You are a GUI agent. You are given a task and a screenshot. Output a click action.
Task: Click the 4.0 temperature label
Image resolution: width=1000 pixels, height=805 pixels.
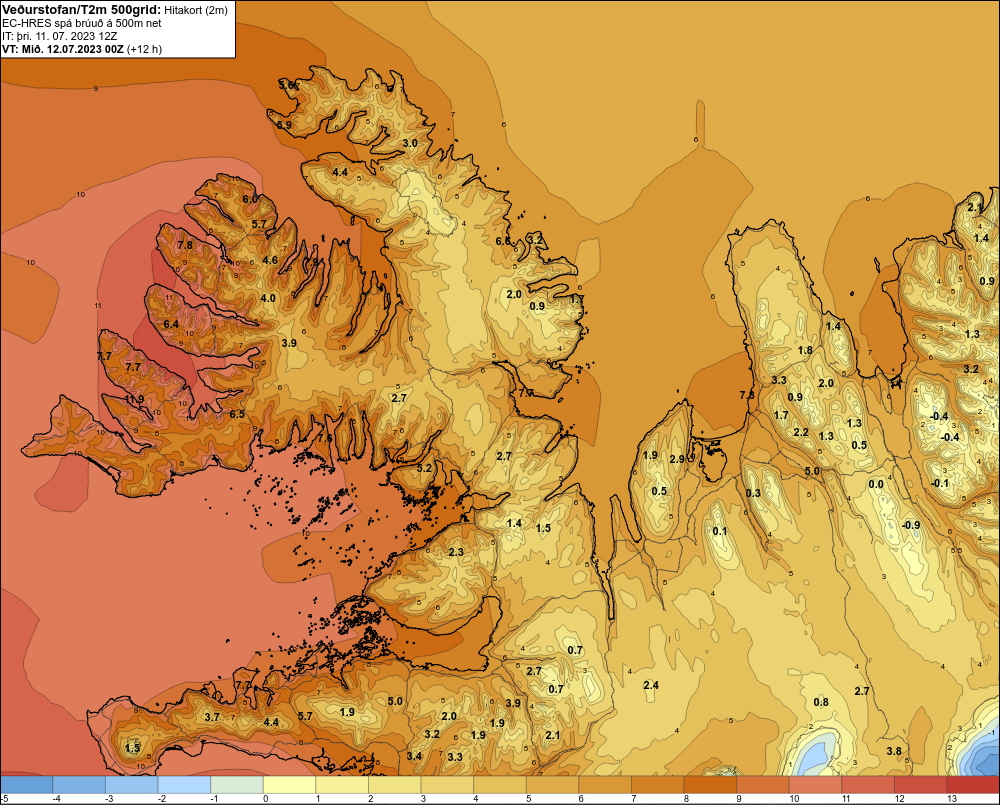click(x=268, y=298)
